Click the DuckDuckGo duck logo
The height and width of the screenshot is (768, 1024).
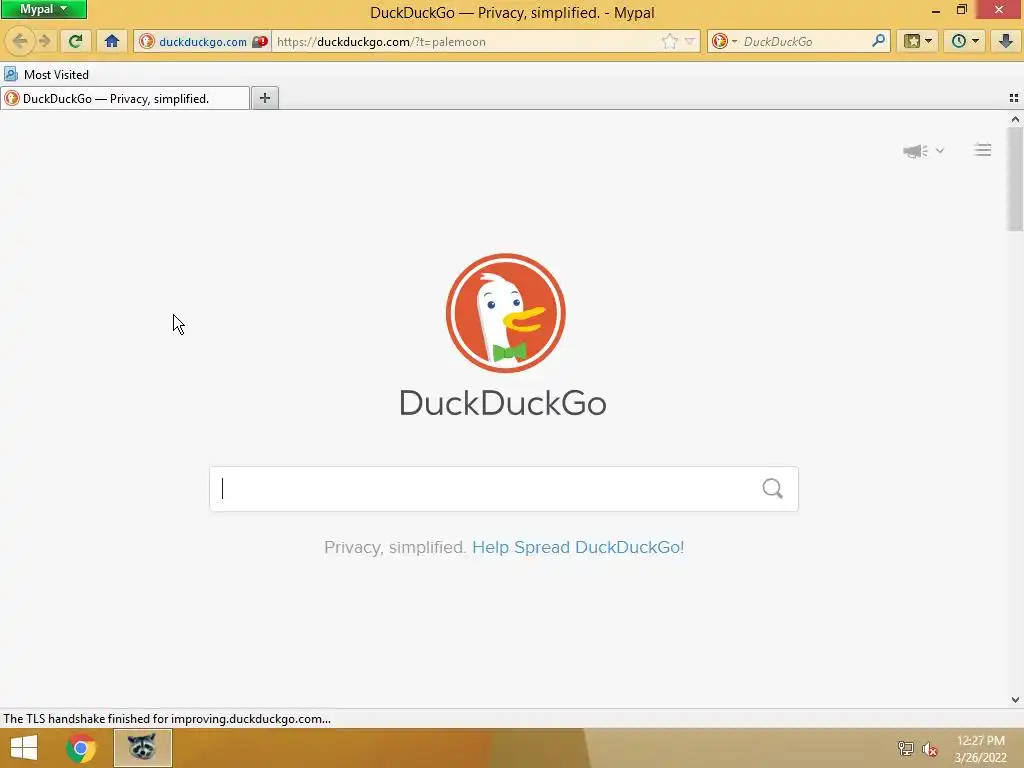point(505,313)
